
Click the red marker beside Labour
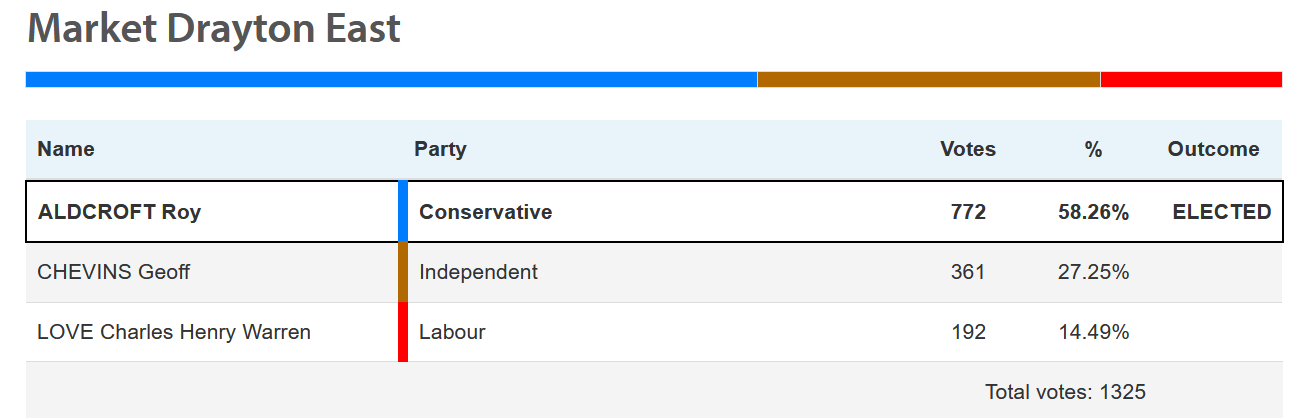click(x=403, y=332)
